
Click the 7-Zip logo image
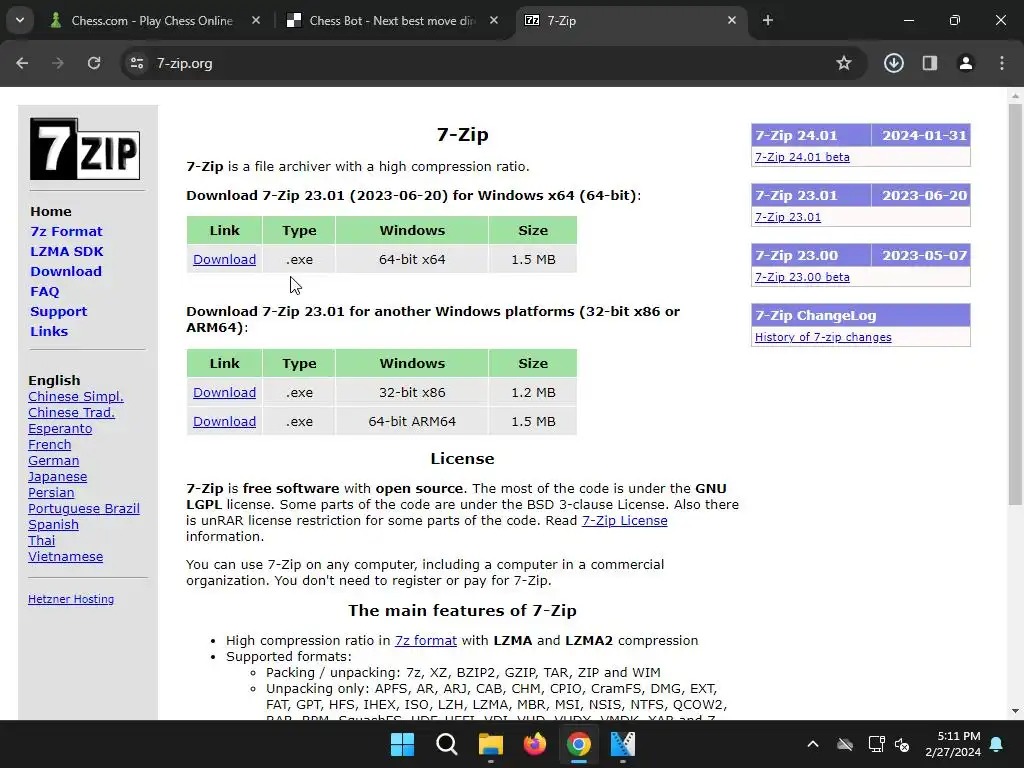point(85,149)
